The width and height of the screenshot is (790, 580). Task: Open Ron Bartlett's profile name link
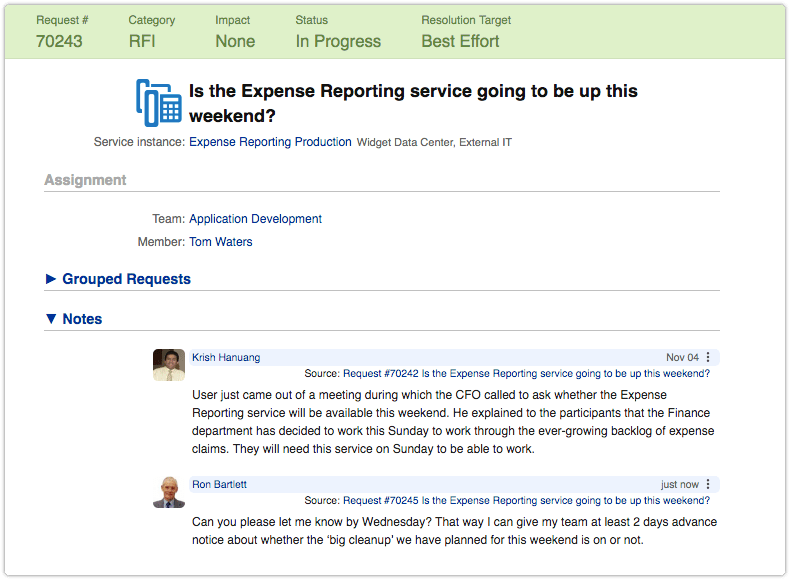(x=219, y=485)
